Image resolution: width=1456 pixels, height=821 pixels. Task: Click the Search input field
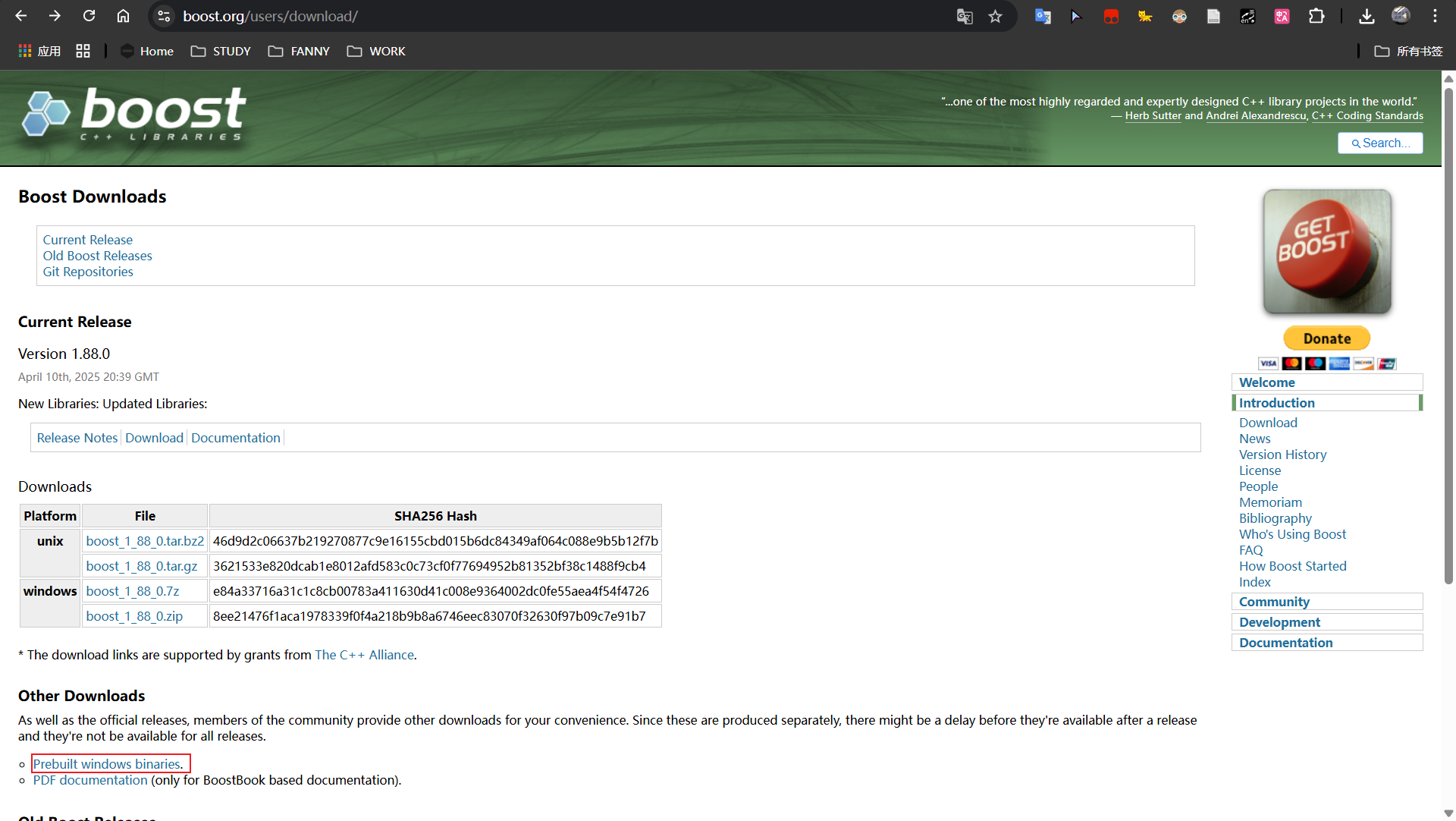coord(1379,143)
